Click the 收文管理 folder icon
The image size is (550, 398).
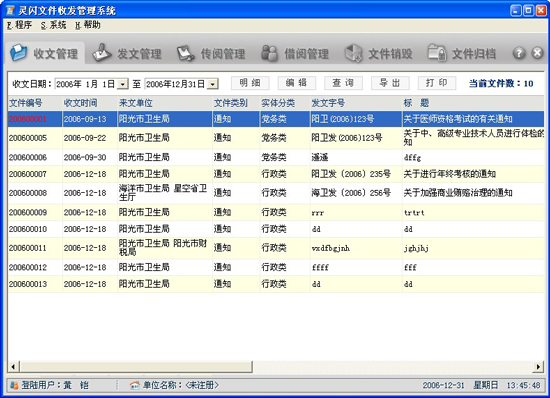point(18,53)
